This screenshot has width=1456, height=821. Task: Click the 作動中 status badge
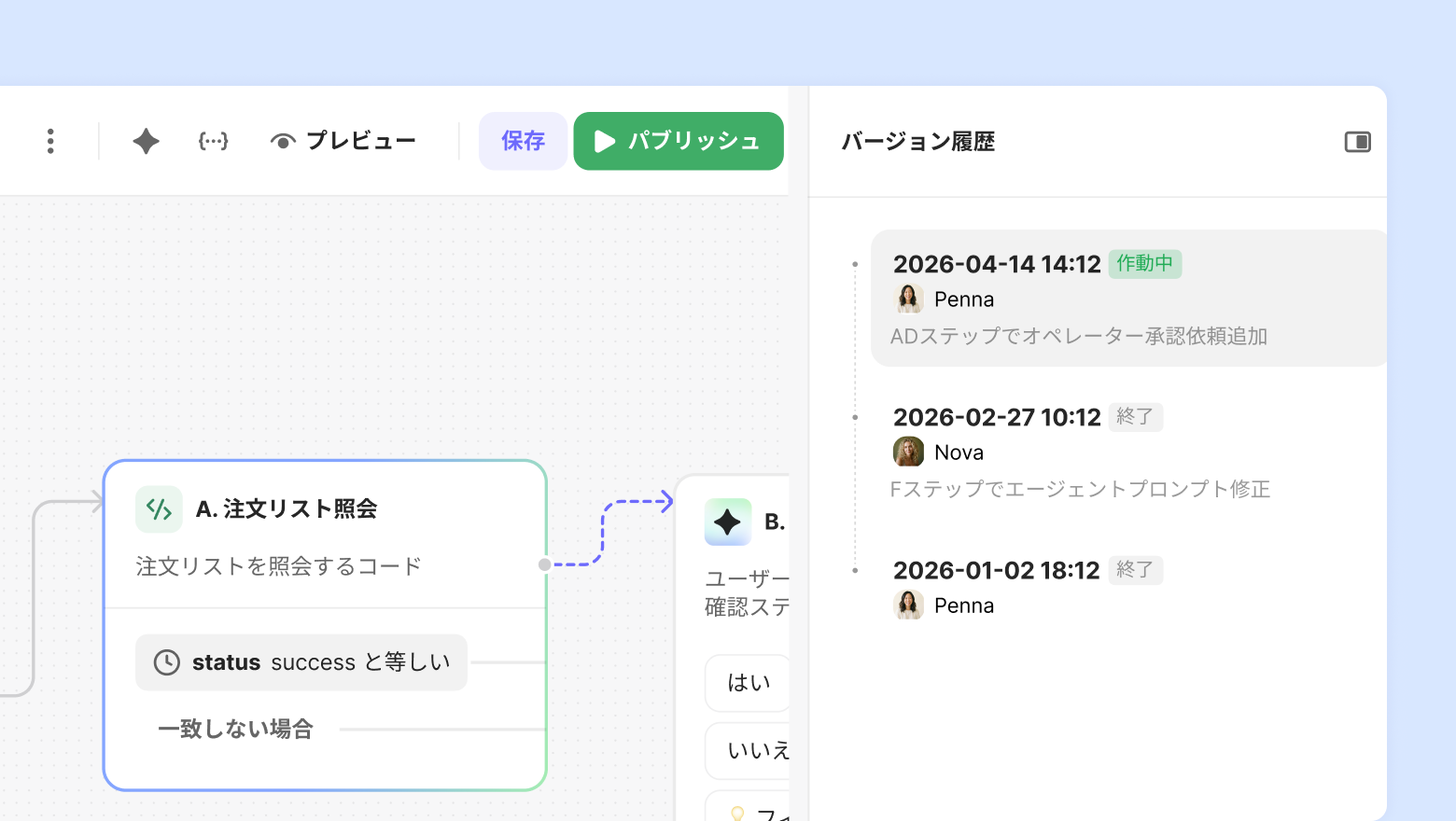1144,264
